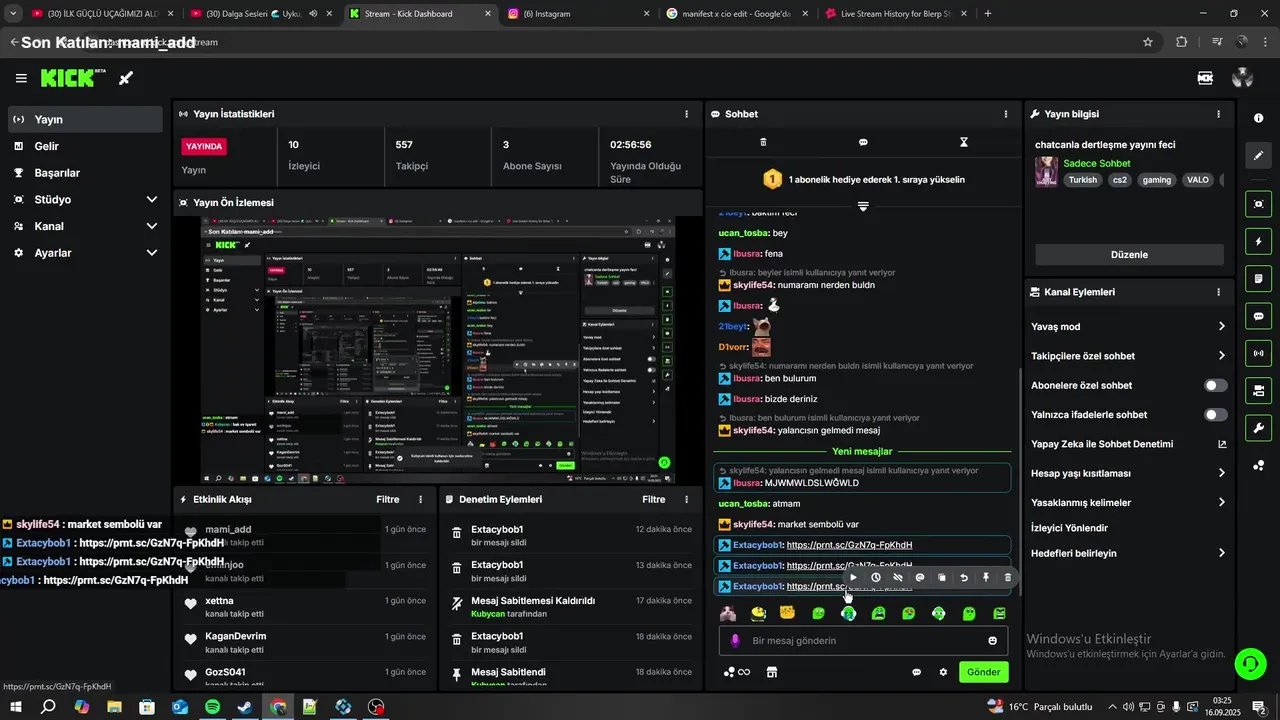Click the hourglass icon in the chat toolbar

[964, 142]
